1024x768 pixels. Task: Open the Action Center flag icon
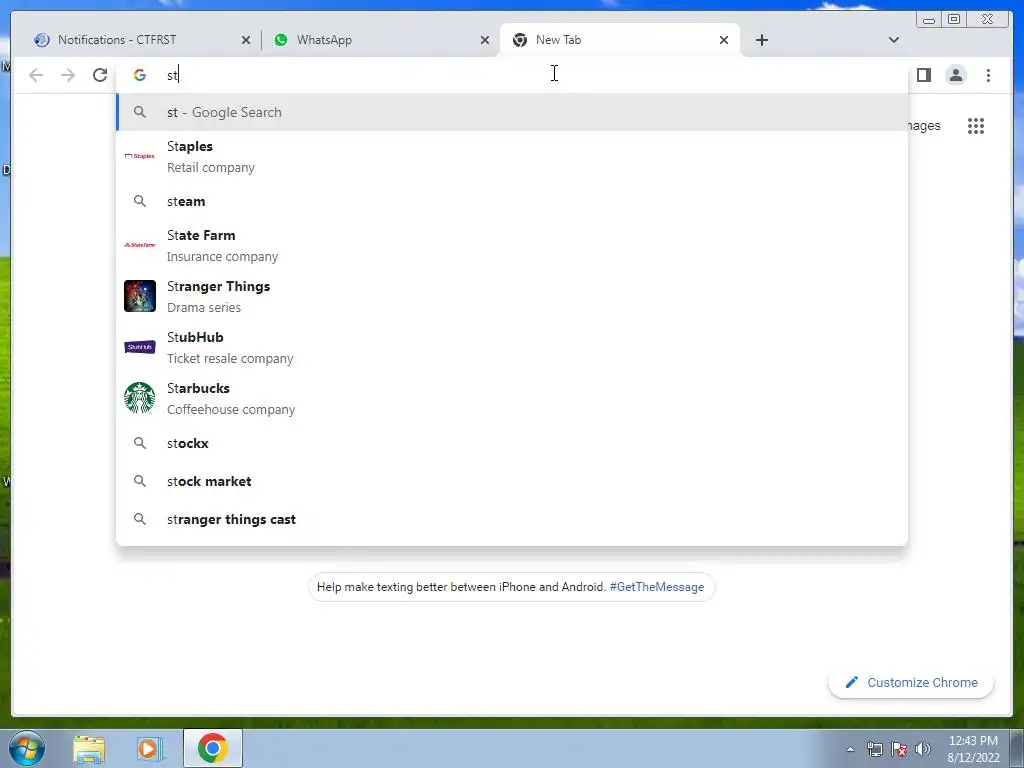(899, 749)
